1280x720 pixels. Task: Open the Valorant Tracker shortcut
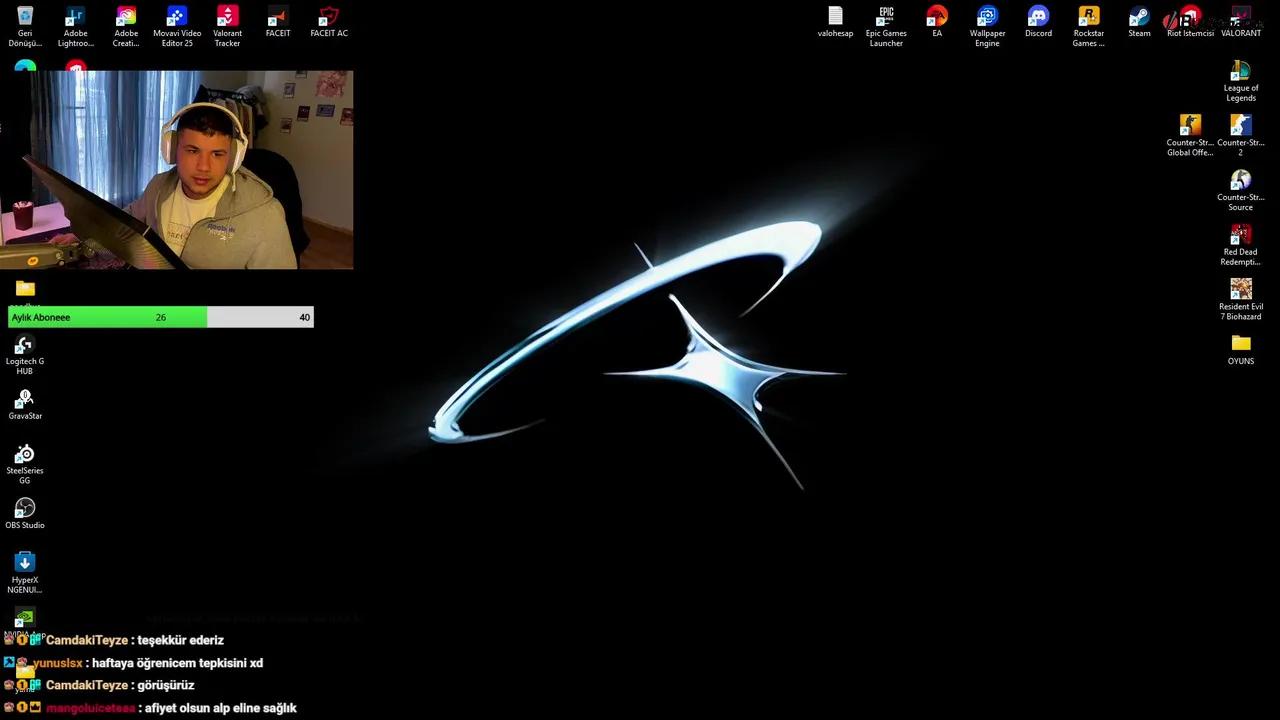[227, 18]
